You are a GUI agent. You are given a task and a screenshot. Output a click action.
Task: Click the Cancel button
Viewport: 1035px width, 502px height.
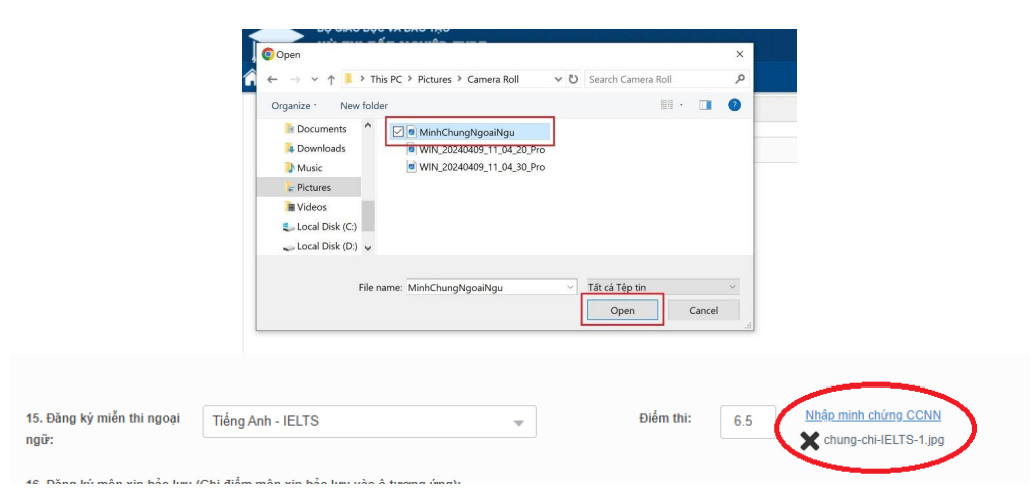pyautogui.click(x=703, y=310)
